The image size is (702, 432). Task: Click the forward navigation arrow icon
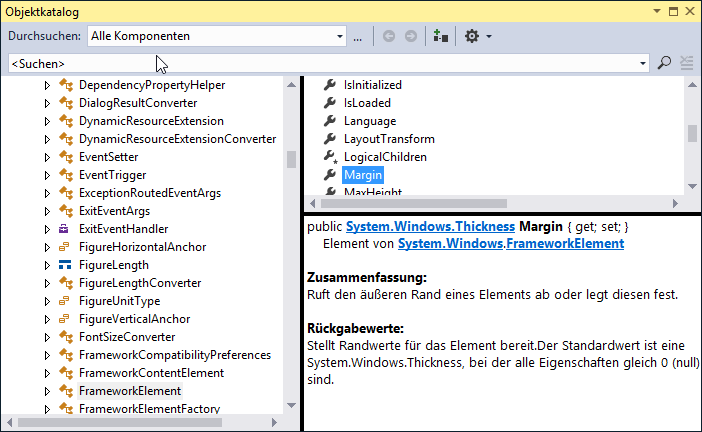click(x=411, y=36)
